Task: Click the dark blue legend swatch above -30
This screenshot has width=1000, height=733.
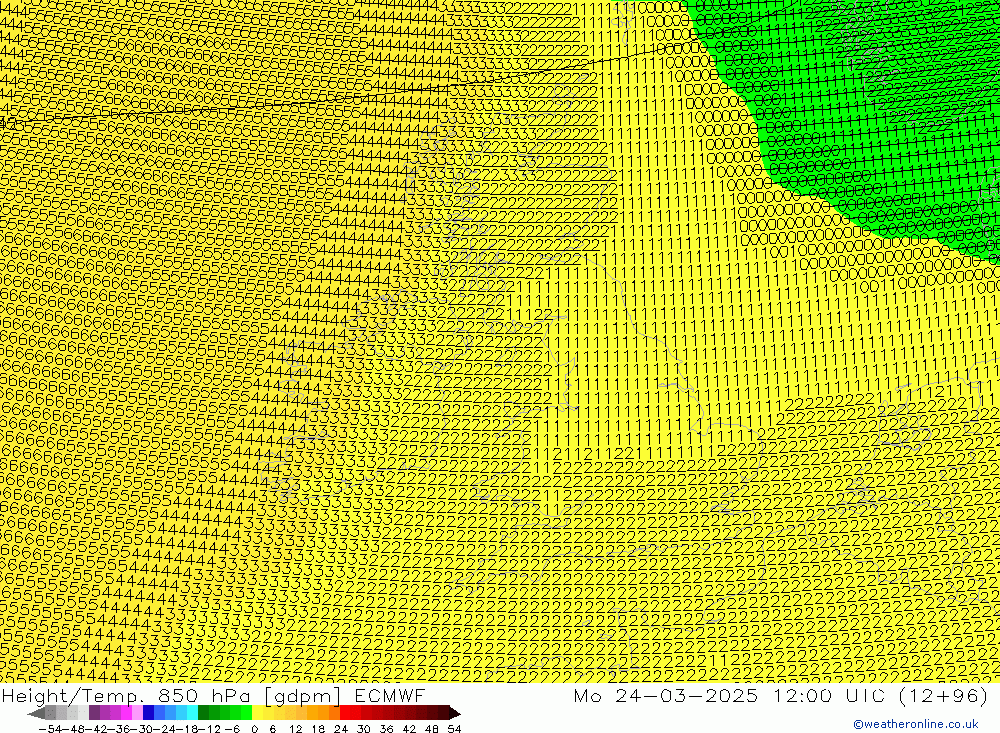Action: click(148, 713)
